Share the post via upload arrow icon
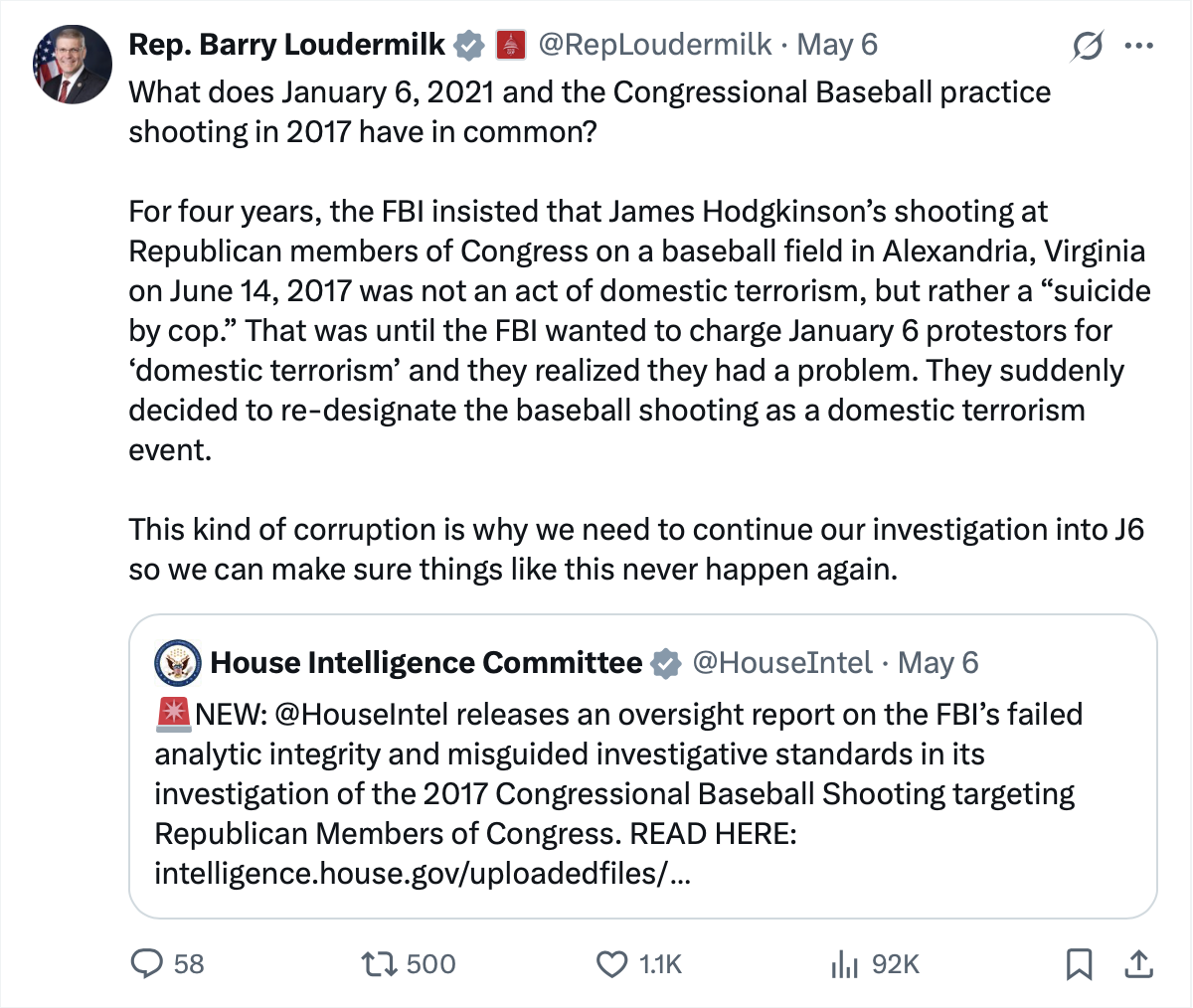Viewport: 1193px width, 1008px height. pyautogui.click(x=1139, y=963)
